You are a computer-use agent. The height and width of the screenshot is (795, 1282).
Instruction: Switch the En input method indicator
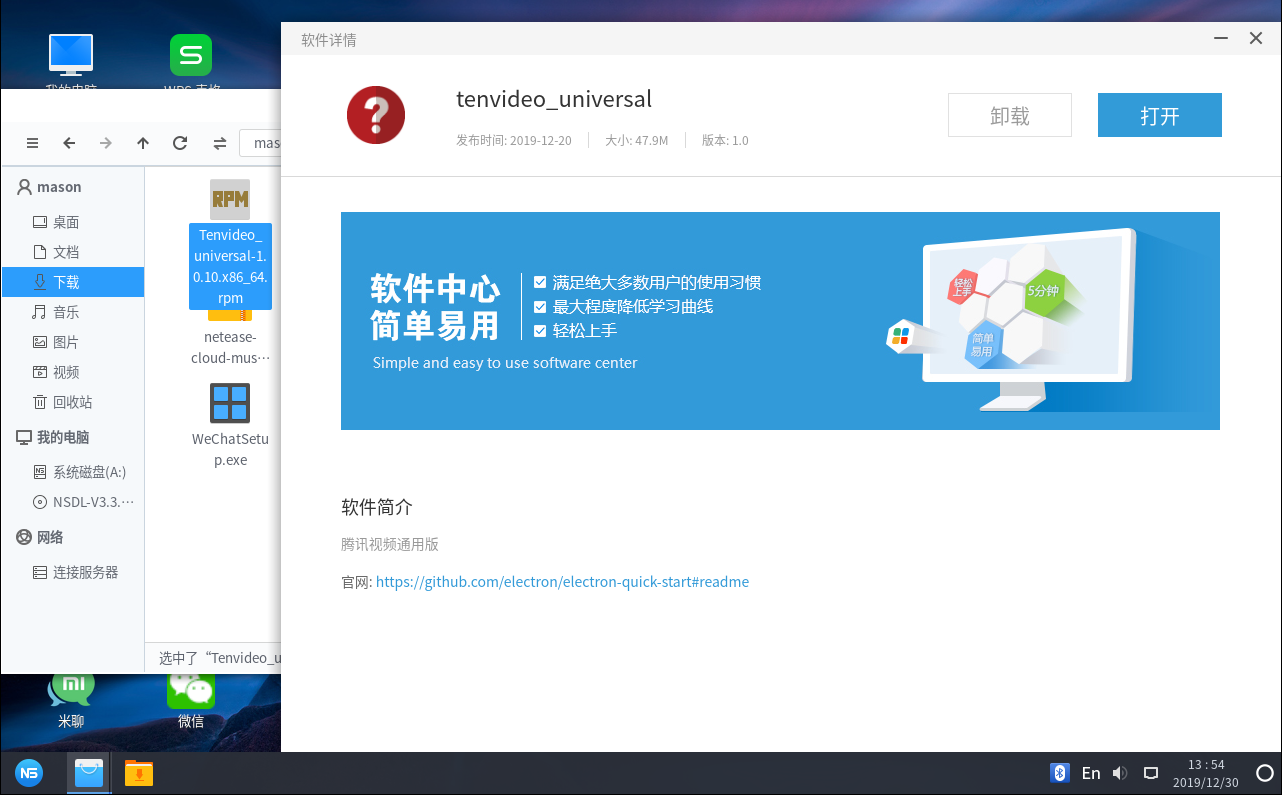[1091, 773]
